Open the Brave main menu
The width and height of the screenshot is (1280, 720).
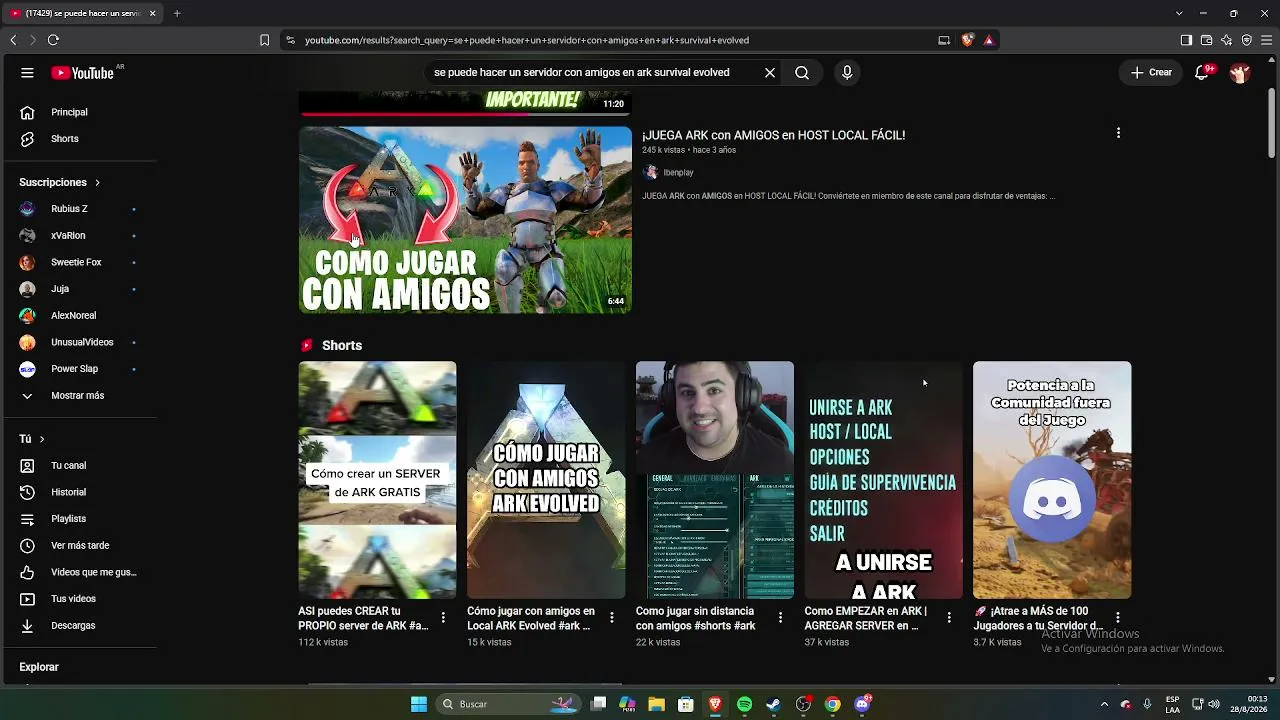pos(1267,40)
